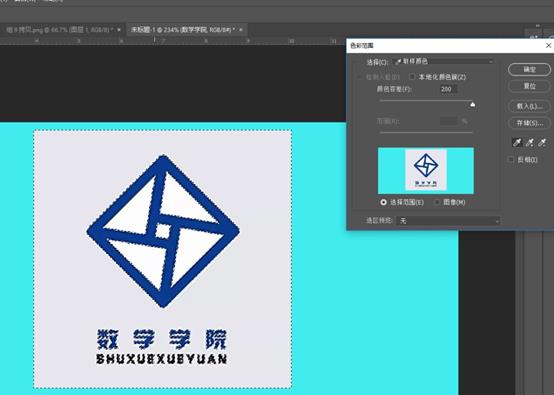Select the Subtract from Sample eyedropper

click(542, 142)
